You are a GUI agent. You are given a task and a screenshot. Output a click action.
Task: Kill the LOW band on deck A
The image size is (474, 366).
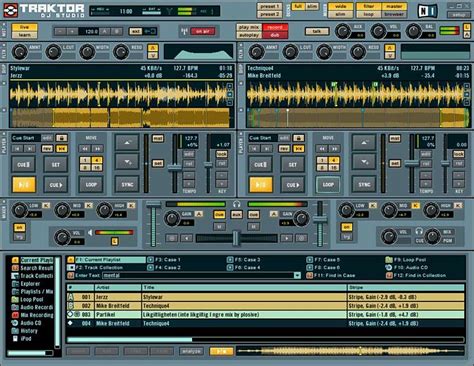46,205
